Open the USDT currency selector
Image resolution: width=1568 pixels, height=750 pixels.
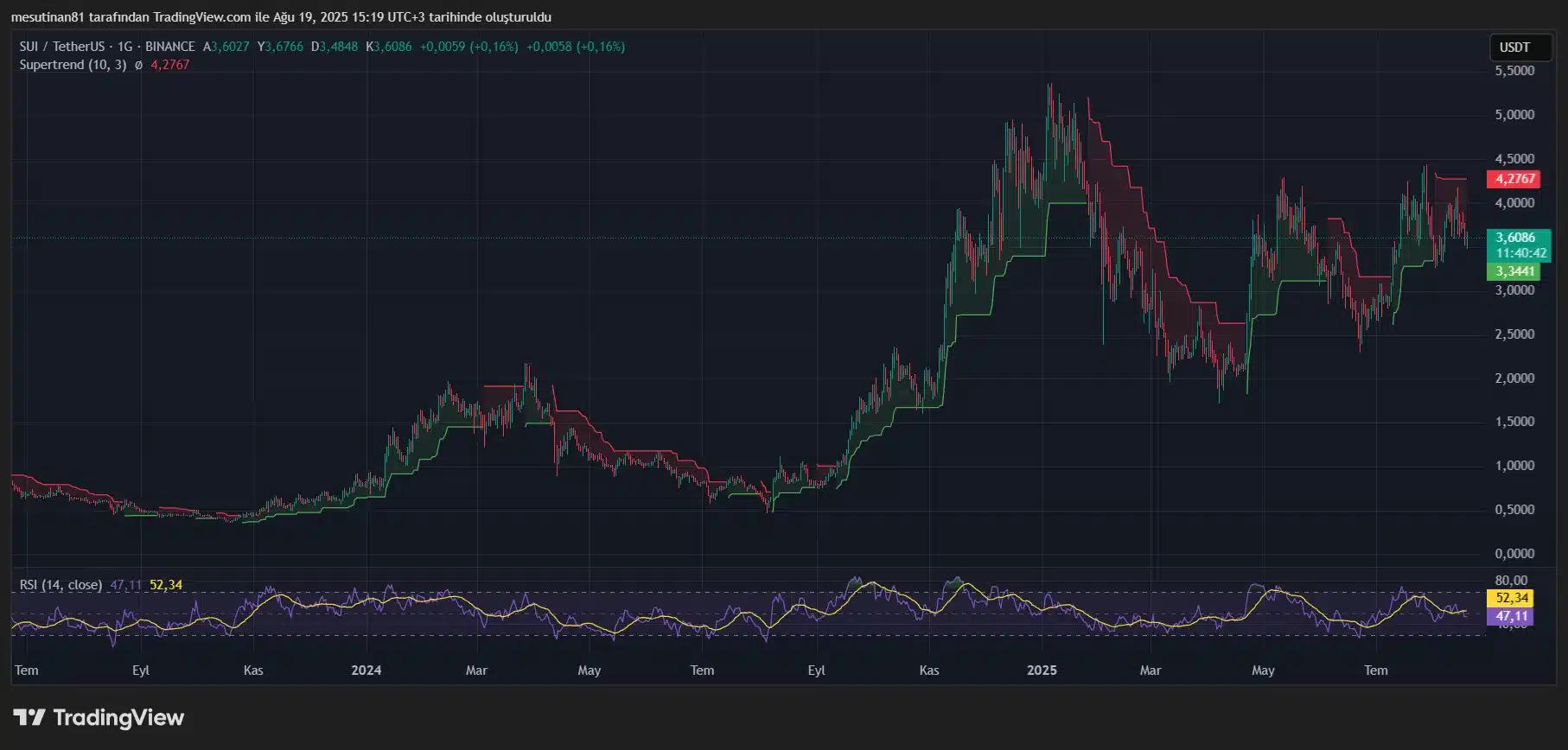coord(1514,48)
